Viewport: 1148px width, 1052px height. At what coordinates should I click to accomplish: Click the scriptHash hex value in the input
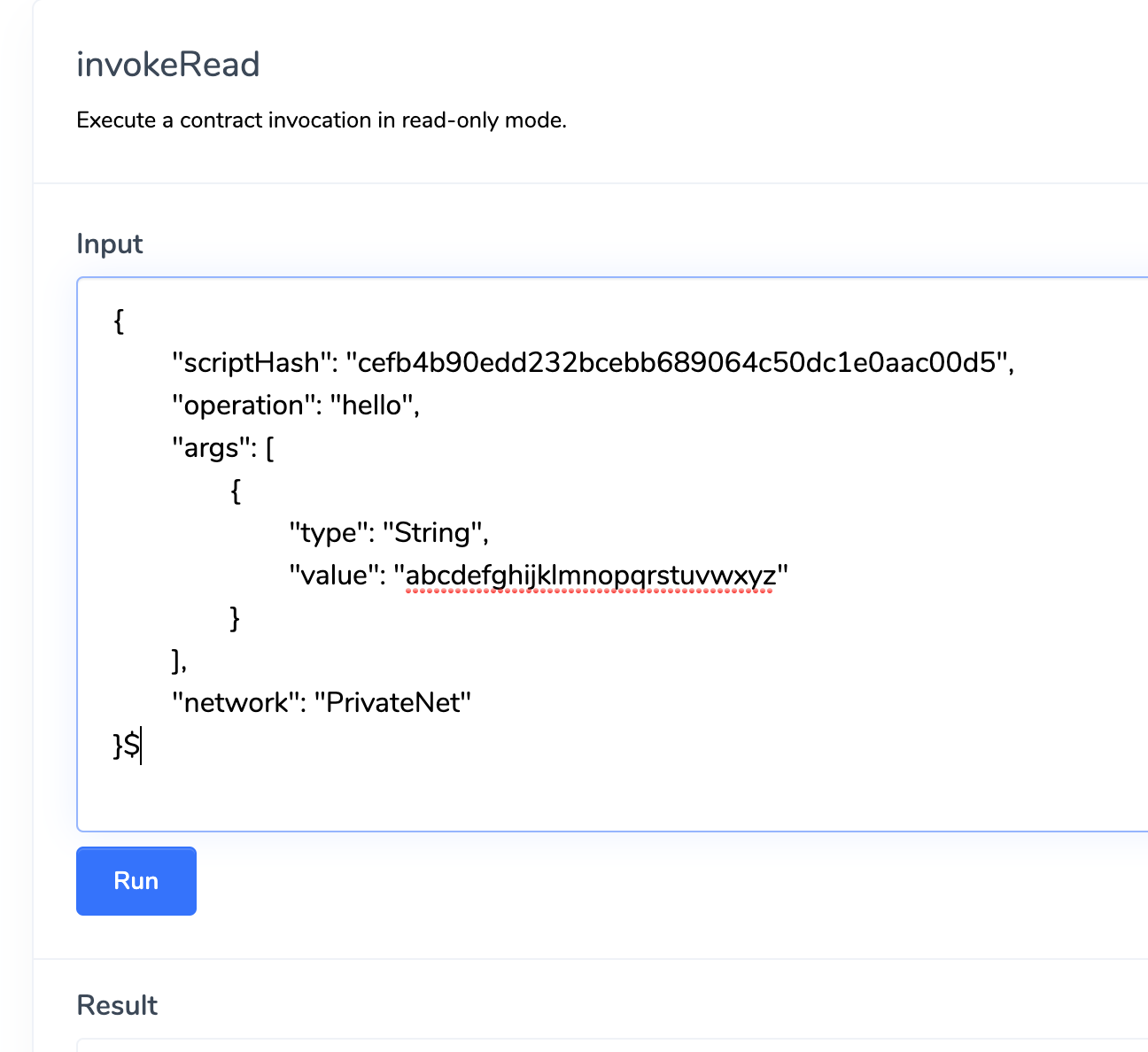[x=678, y=363]
